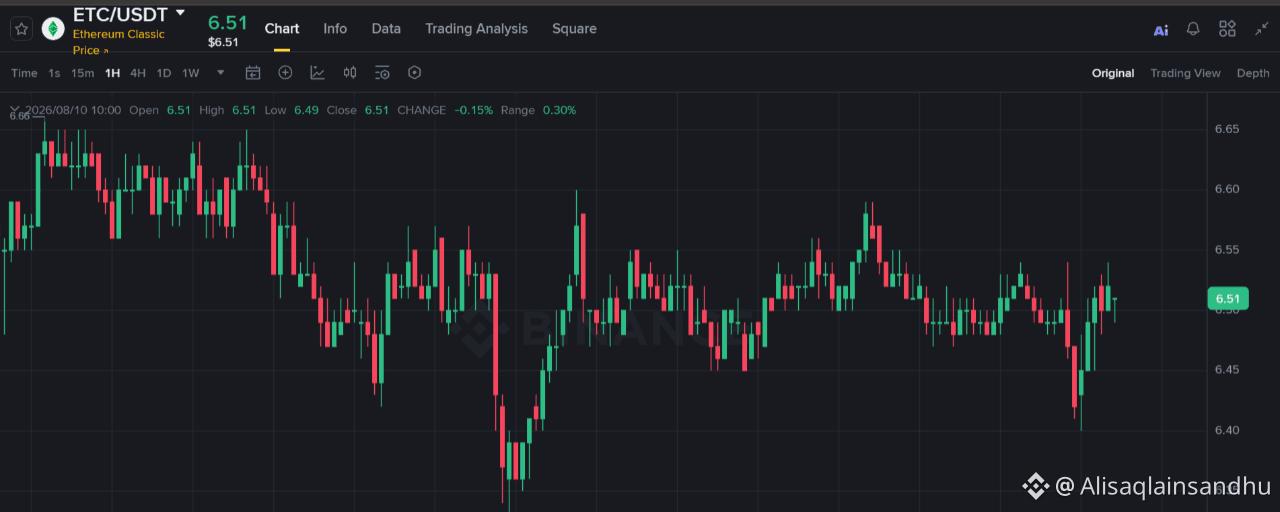This screenshot has width=1280, height=512.
Task: Open the ETC/USDT pair selector dropdown arrow
Action: [180, 13]
